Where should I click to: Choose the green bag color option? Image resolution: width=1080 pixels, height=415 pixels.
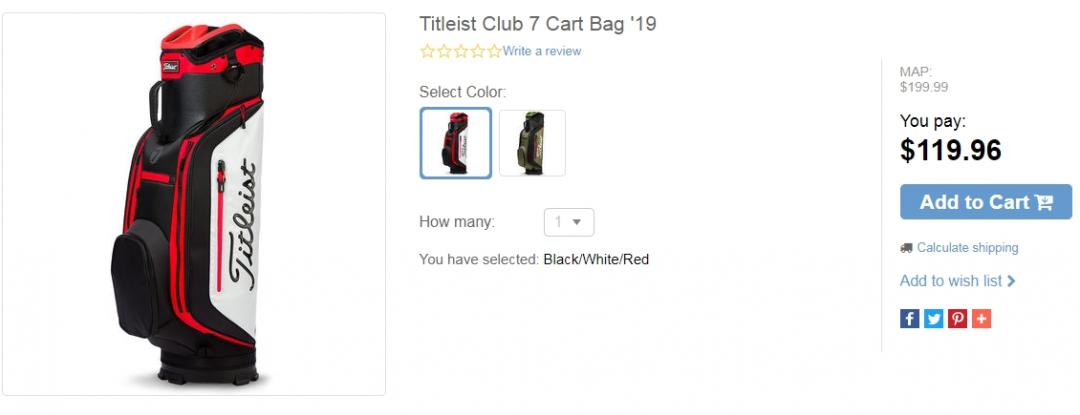(x=532, y=143)
